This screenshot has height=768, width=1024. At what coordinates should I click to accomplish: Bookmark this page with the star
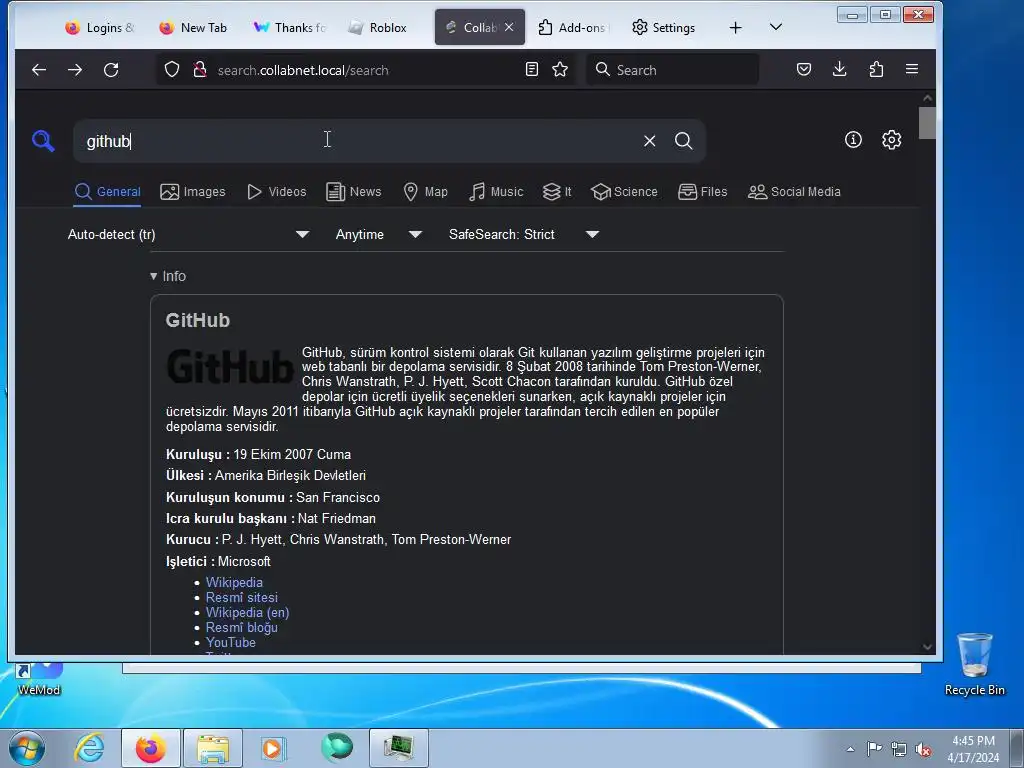(560, 69)
